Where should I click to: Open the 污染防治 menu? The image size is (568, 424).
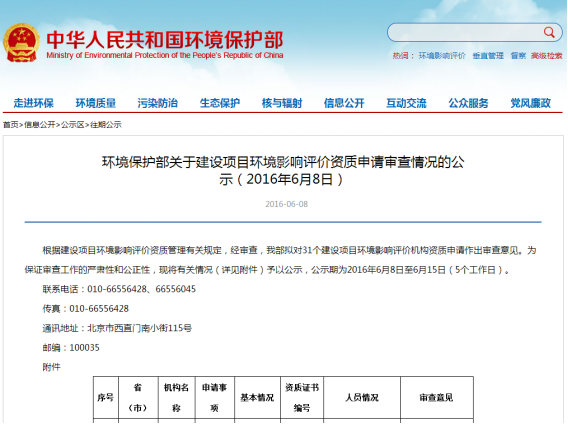158,103
